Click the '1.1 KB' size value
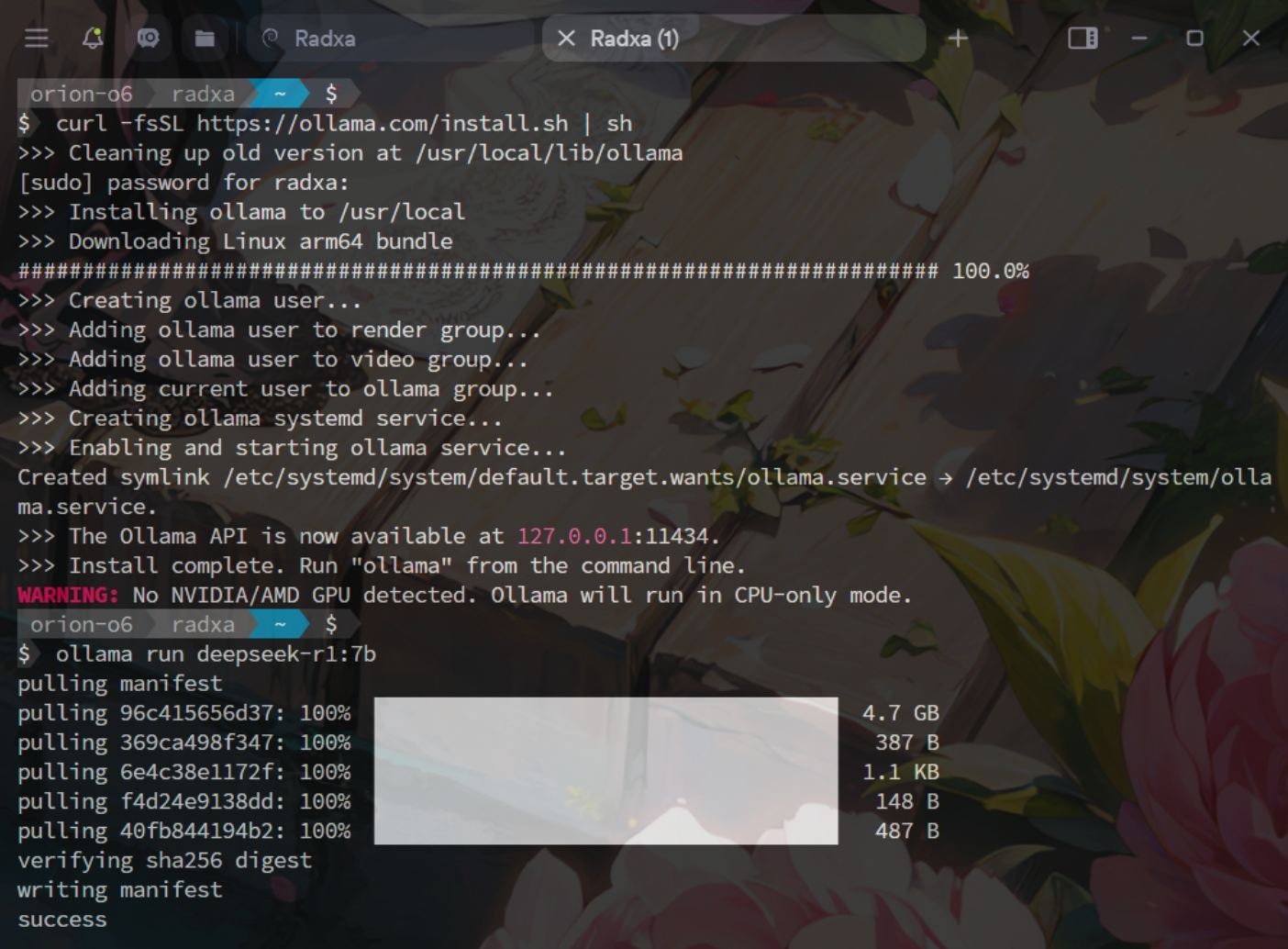 (901, 772)
